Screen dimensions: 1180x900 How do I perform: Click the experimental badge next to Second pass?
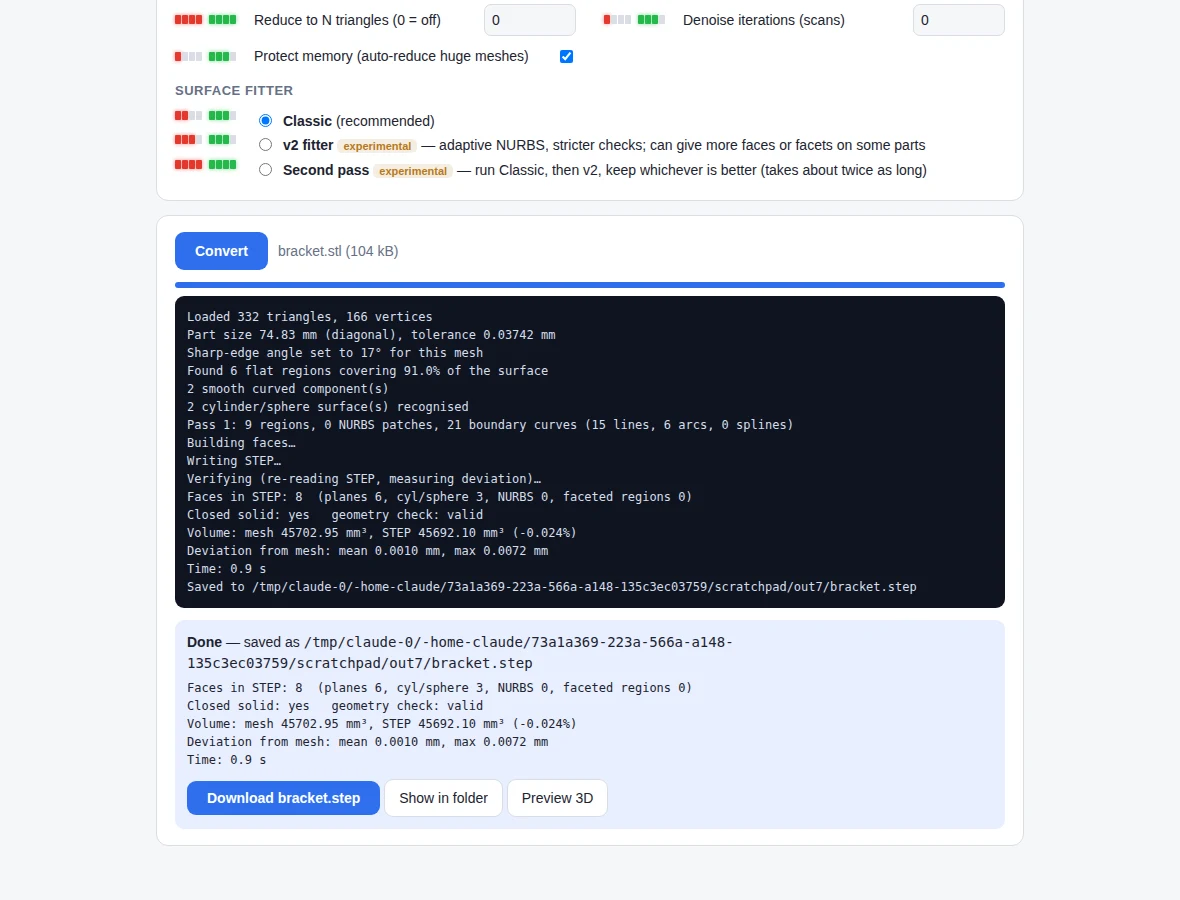[413, 171]
